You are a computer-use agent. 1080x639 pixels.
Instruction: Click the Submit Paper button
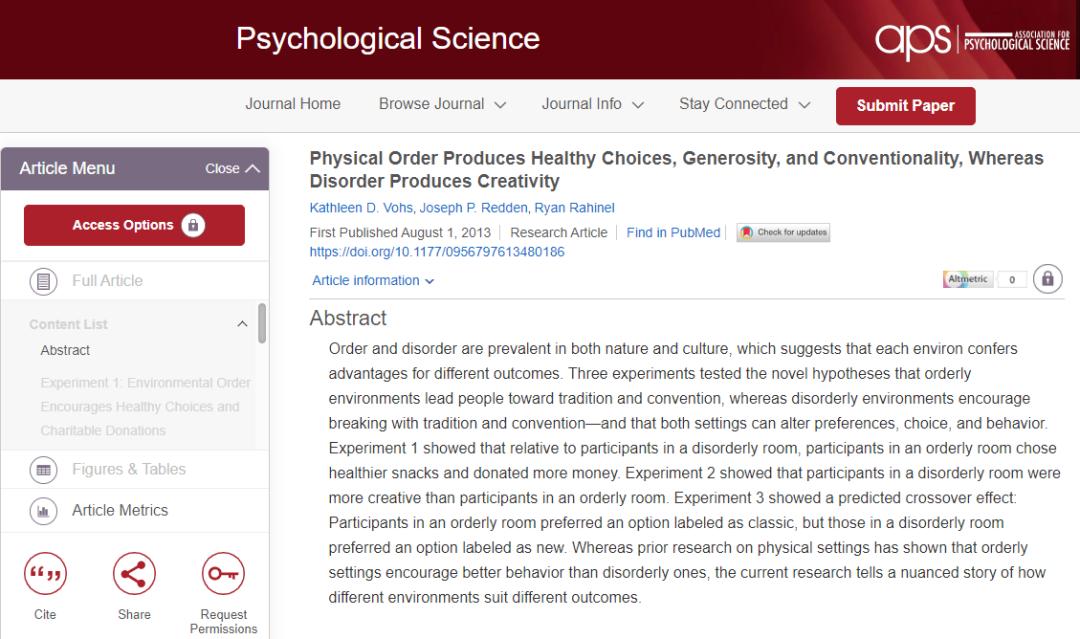905,106
